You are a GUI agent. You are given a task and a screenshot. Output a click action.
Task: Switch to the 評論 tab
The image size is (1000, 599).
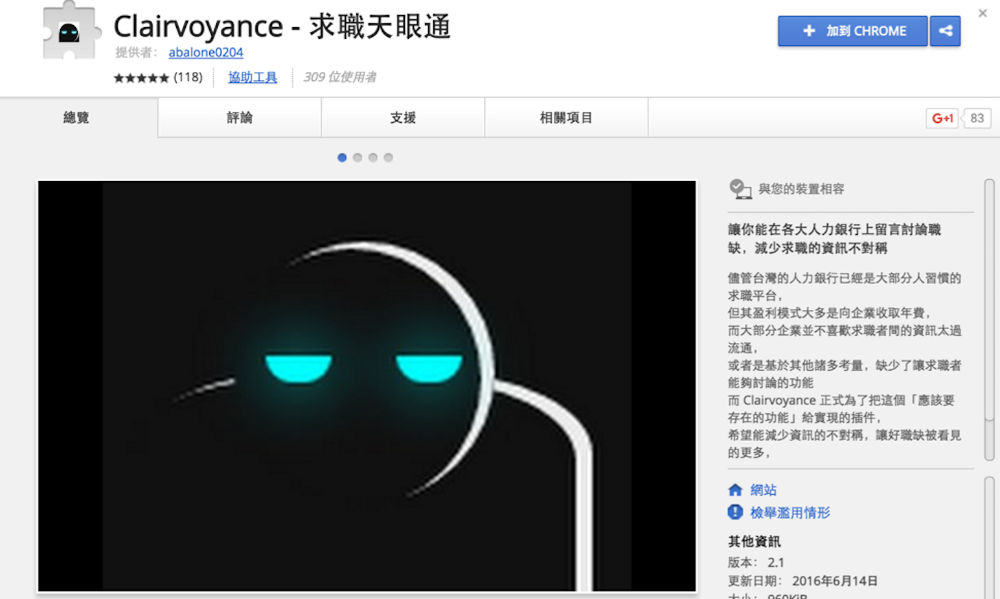tap(239, 117)
